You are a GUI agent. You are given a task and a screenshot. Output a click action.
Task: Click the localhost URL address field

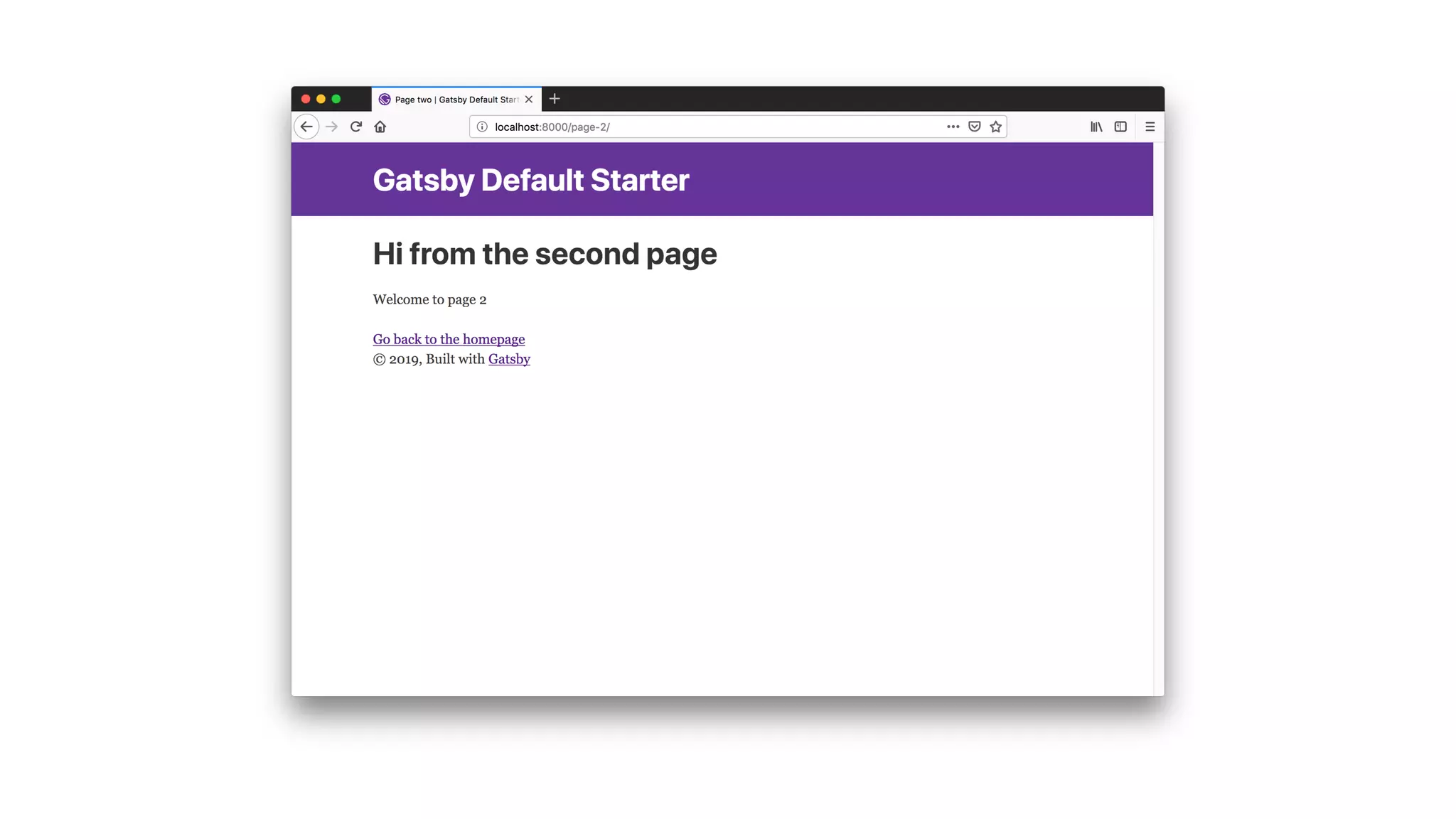click(x=711, y=127)
